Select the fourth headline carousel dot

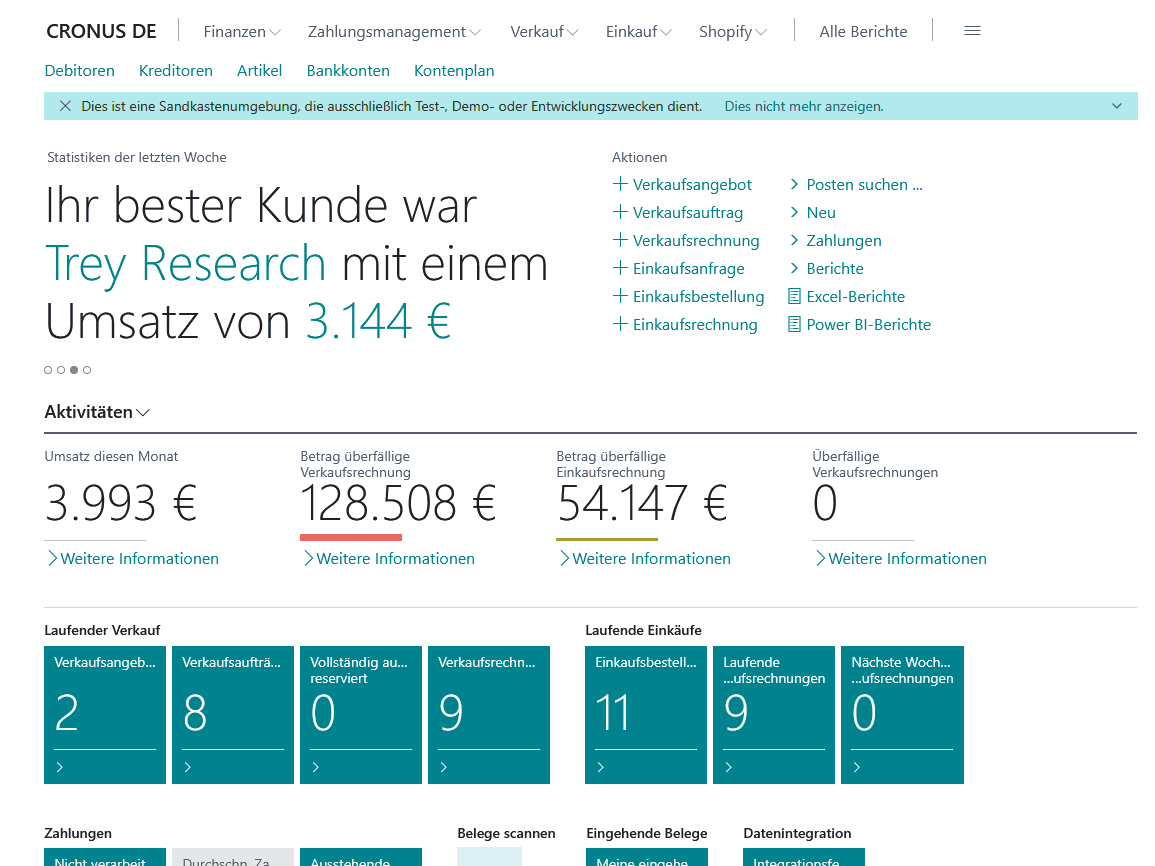pyautogui.click(x=87, y=370)
